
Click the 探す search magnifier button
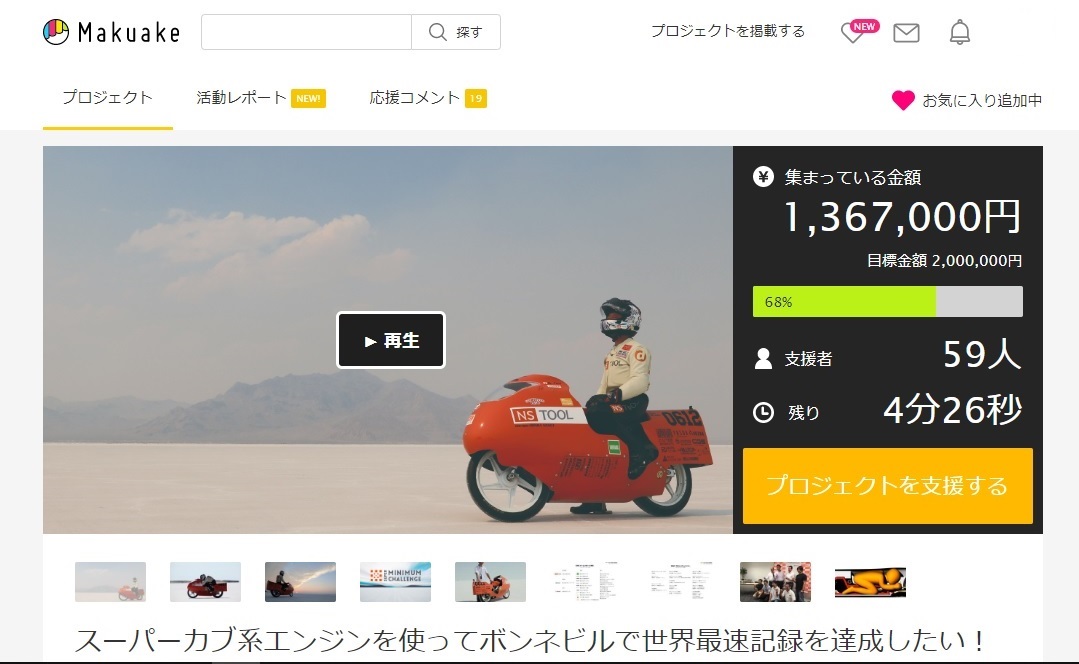click(x=456, y=32)
